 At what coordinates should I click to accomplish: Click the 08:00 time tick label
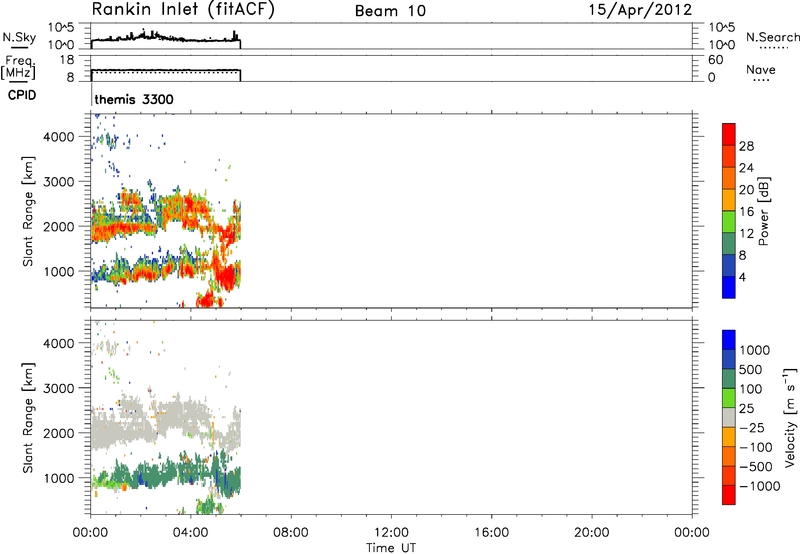(x=290, y=533)
